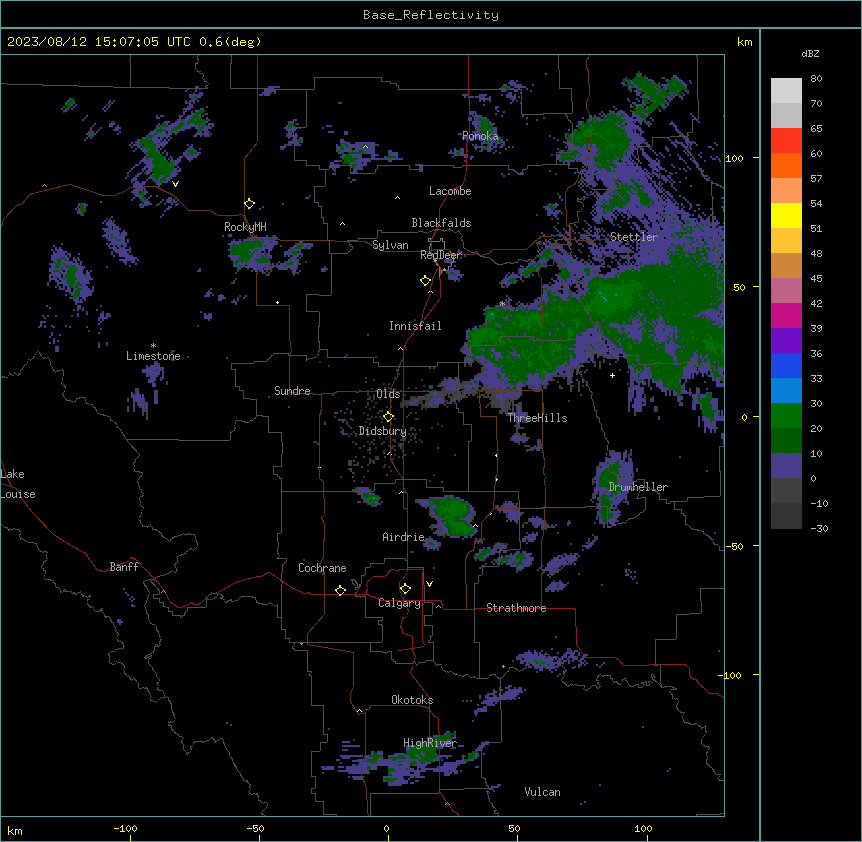Click the yellow diamond marker above Calgary label
Image resolution: width=862 pixels, height=842 pixels.
click(x=405, y=589)
